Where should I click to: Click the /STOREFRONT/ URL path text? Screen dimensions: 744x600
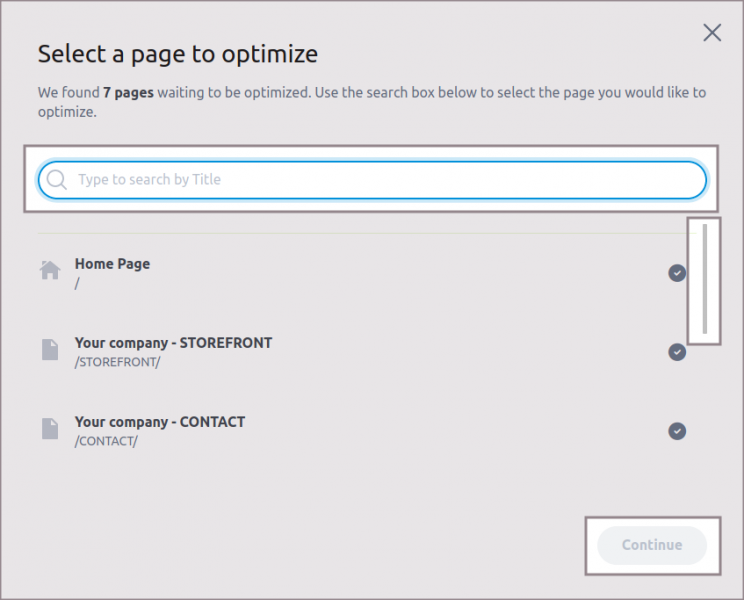117,362
